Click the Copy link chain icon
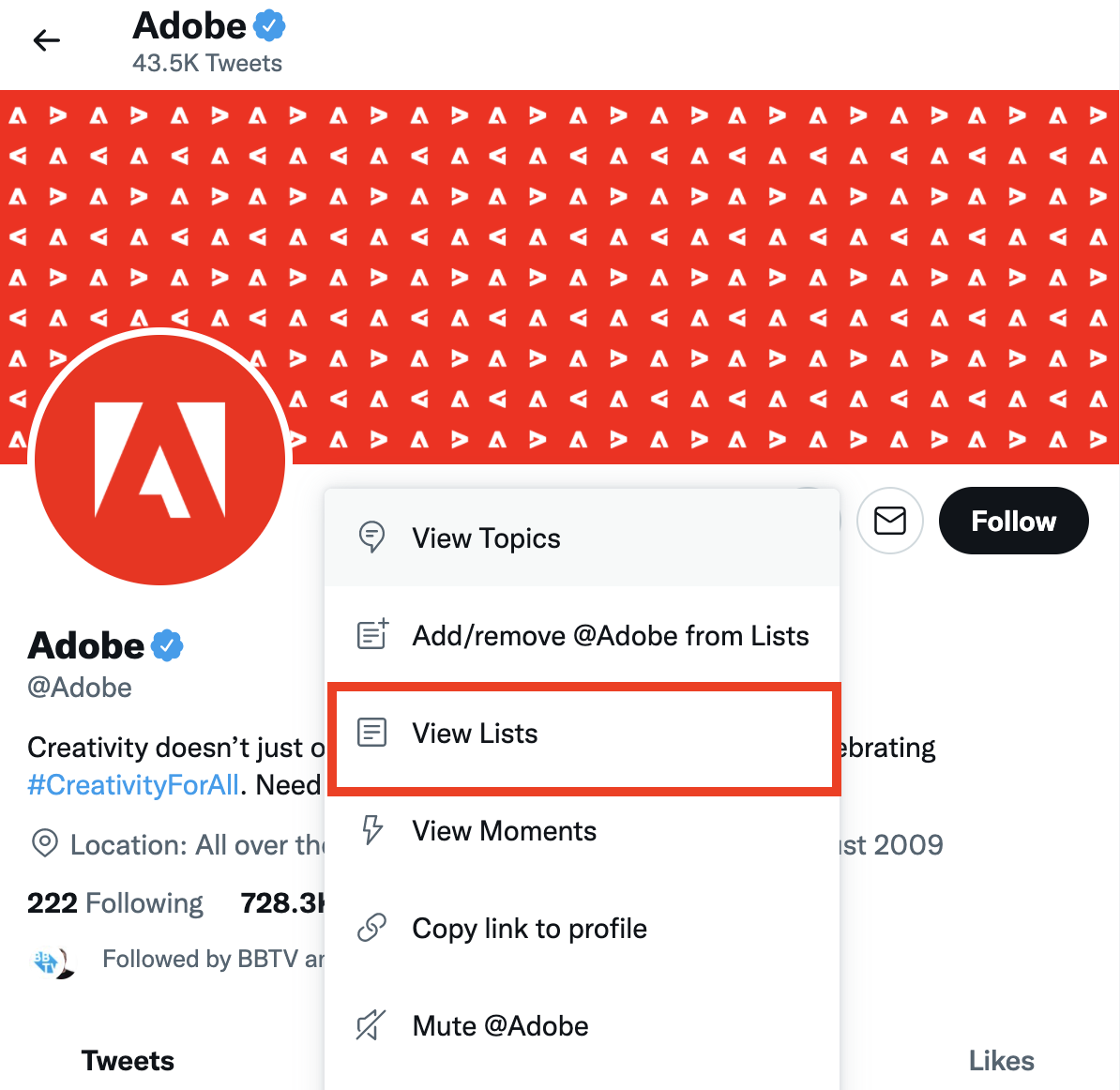 point(372,927)
